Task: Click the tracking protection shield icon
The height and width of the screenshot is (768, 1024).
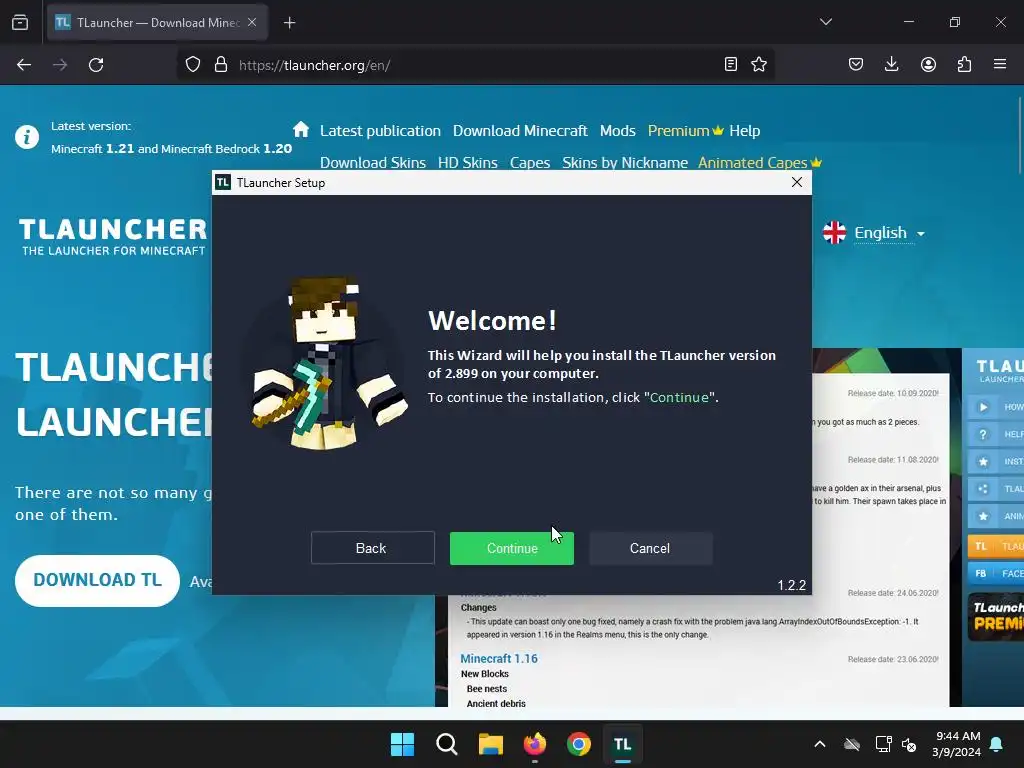Action: [193, 65]
